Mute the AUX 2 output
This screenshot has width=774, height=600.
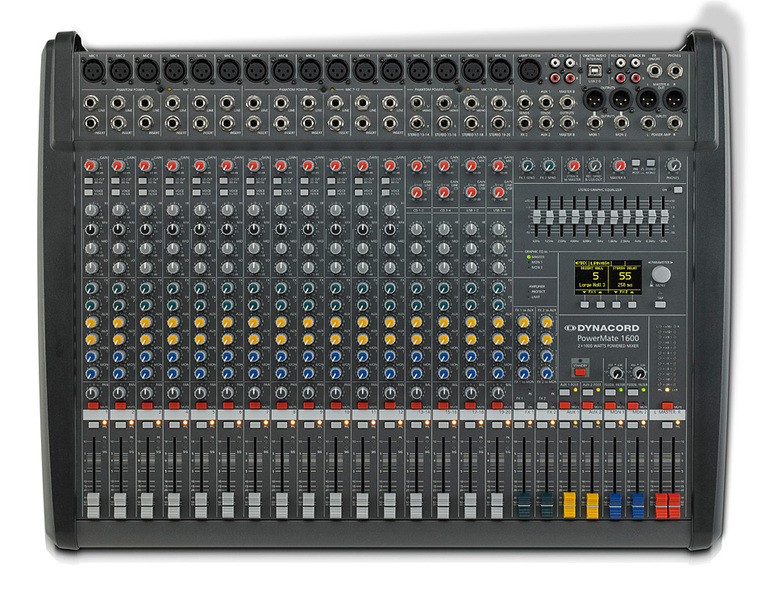tap(587, 406)
